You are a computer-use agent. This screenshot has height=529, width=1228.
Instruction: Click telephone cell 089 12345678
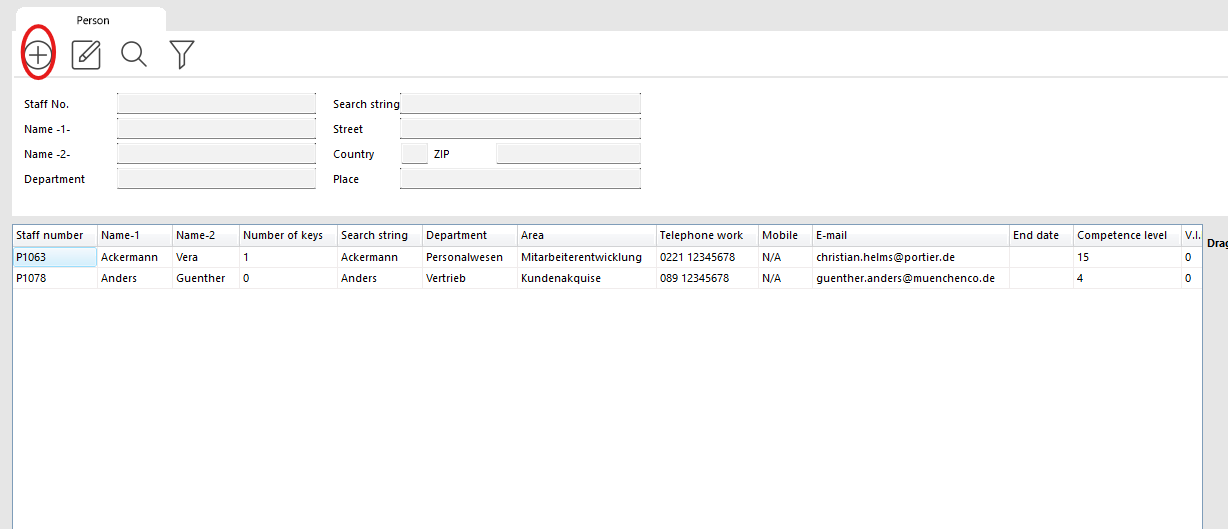tap(707, 278)
